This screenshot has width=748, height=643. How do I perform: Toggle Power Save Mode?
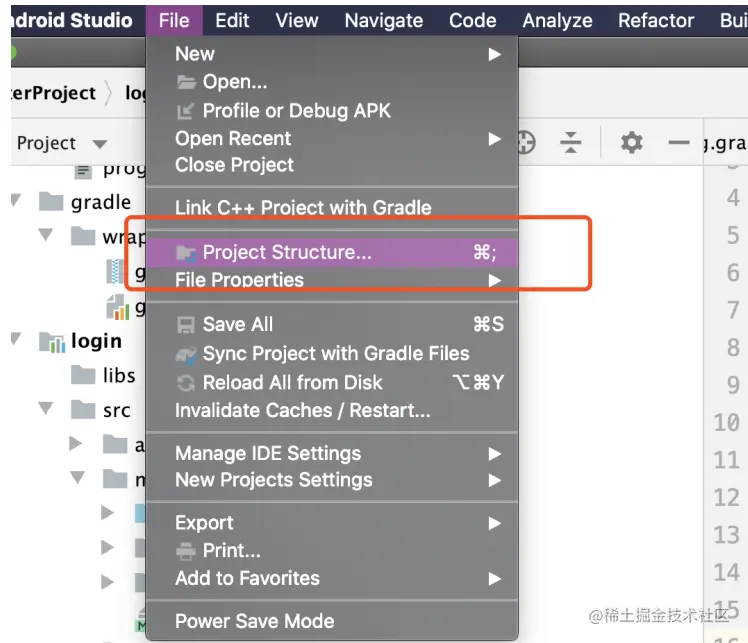pos(332,621)
